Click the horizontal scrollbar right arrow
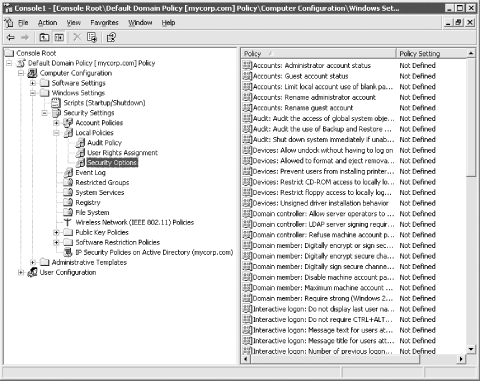The image size is (481, 381). 461,359
